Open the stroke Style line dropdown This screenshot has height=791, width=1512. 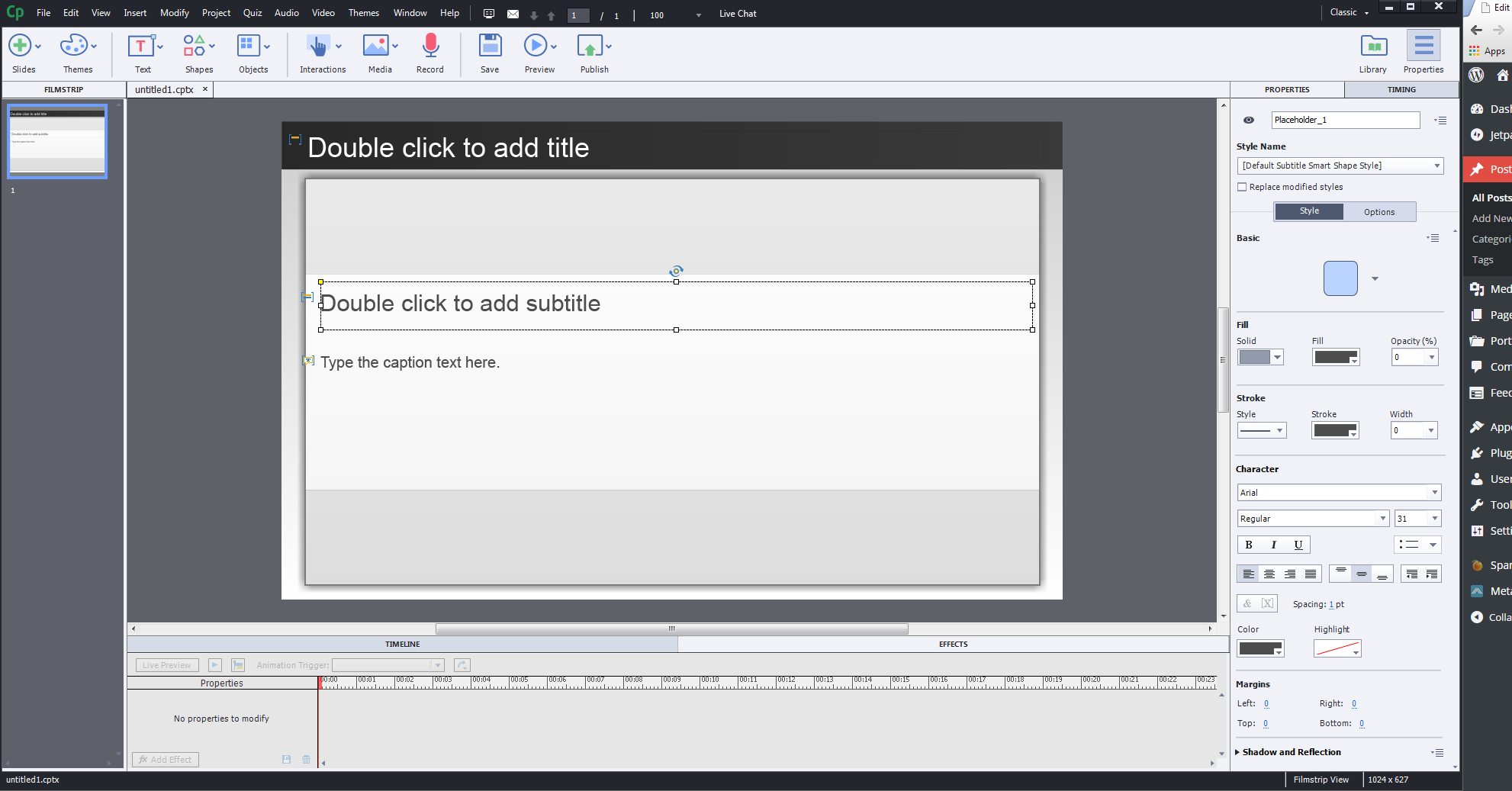pyautogui.click(x=1262, y=430)
